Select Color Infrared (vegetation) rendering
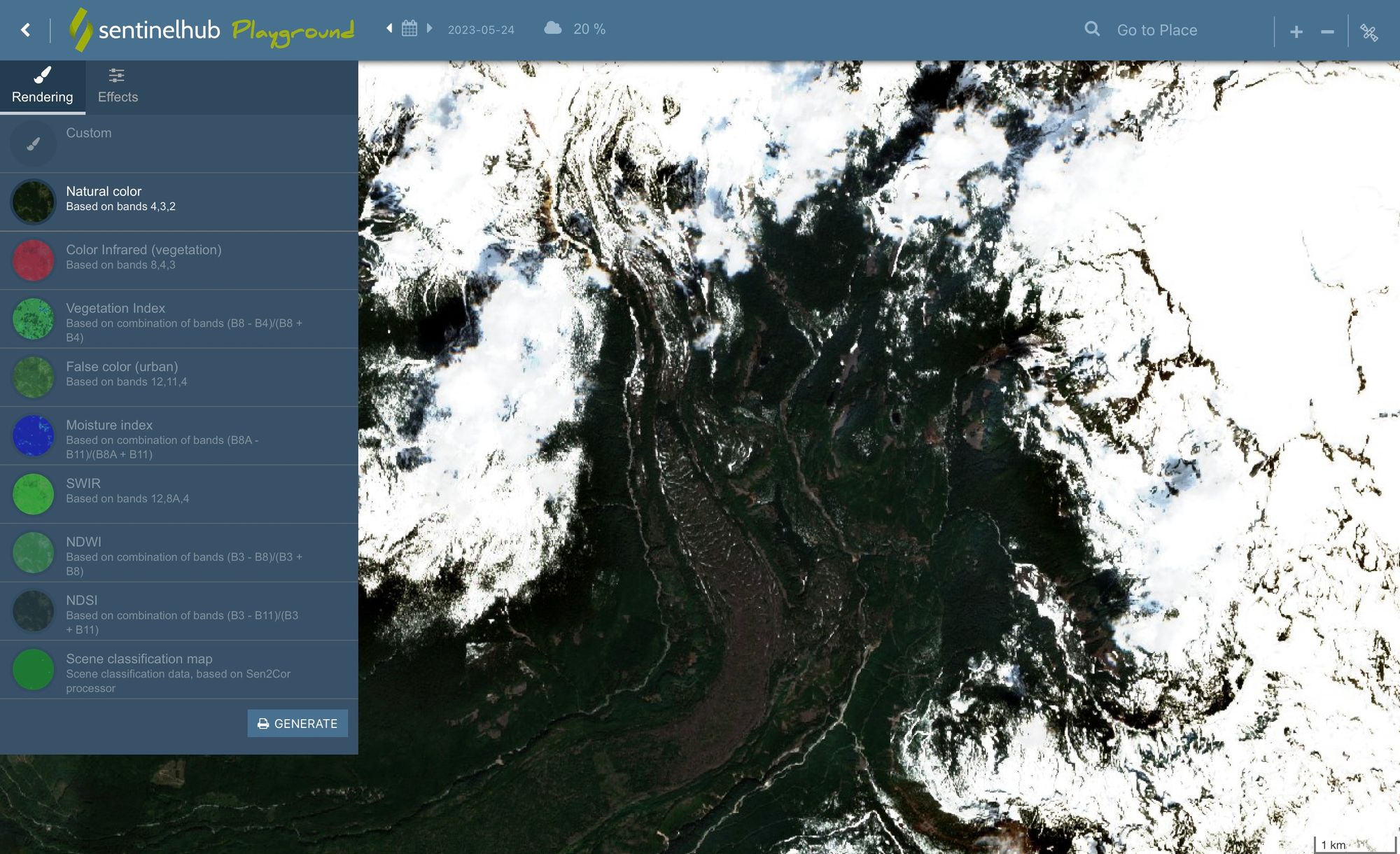Image resolution: width=1400 pixels, height=854 pixels. pyautogui.click(x=143, y=257)
